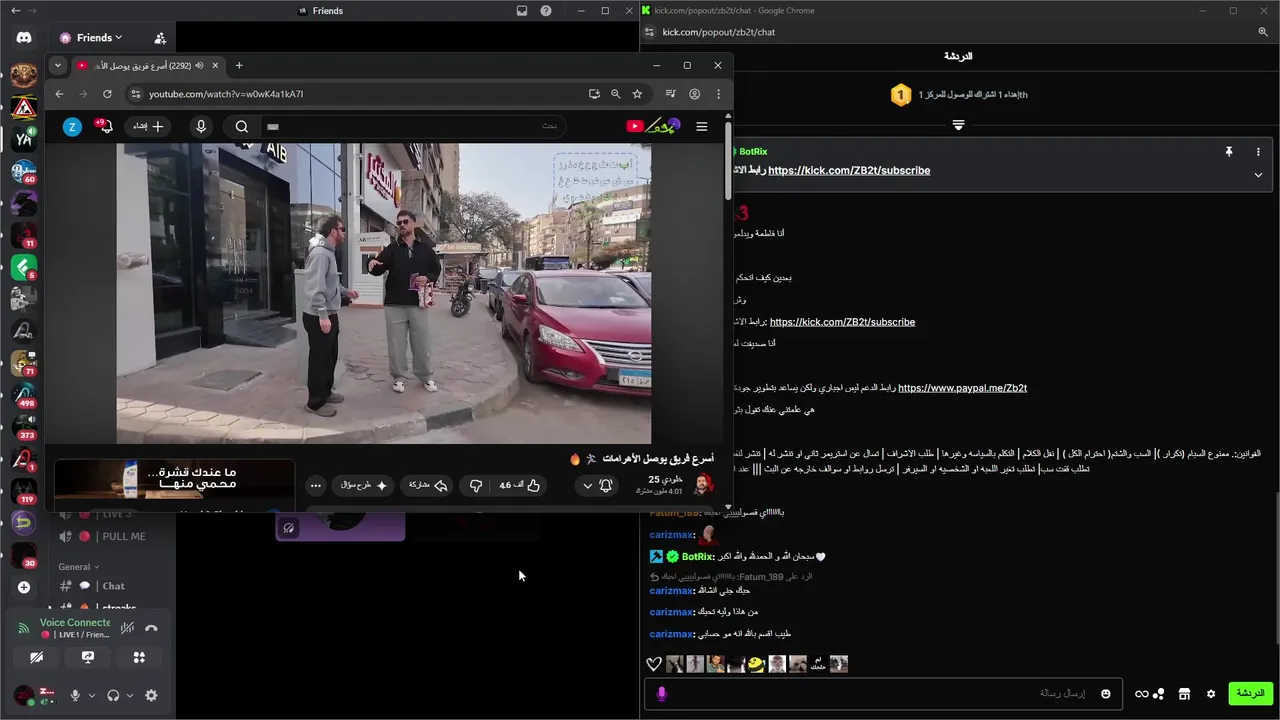Open zoom magnifier in YouTube address bar
Viewport: 1280px width, 720px height.
616,94
